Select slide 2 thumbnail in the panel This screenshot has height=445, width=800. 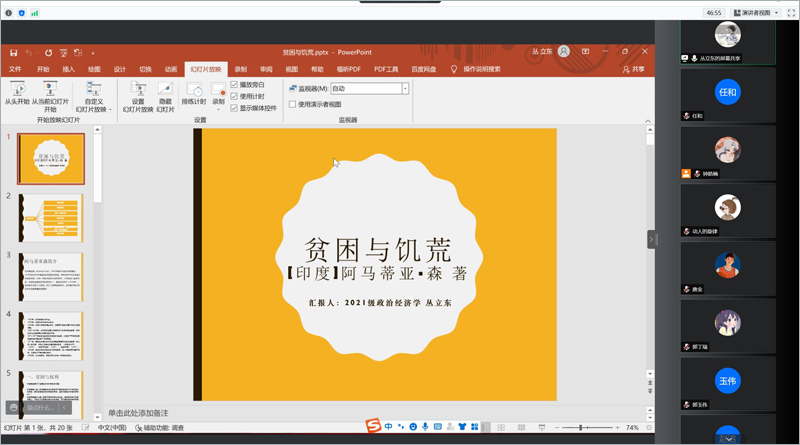(x=50, y=218)
